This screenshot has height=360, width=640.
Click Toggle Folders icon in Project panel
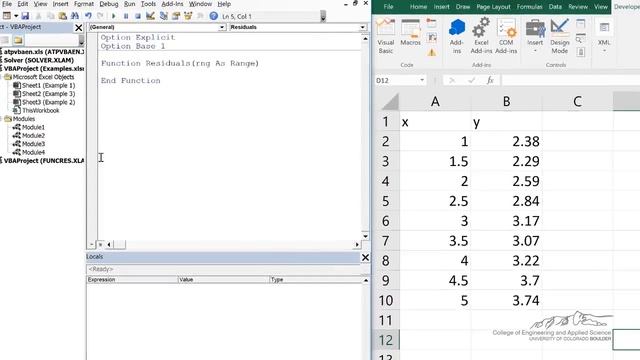coord(18,40)
